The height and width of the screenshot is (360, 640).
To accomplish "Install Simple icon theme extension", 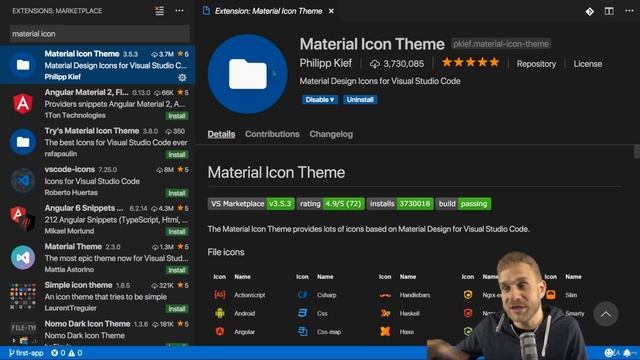I will point(177,309).
